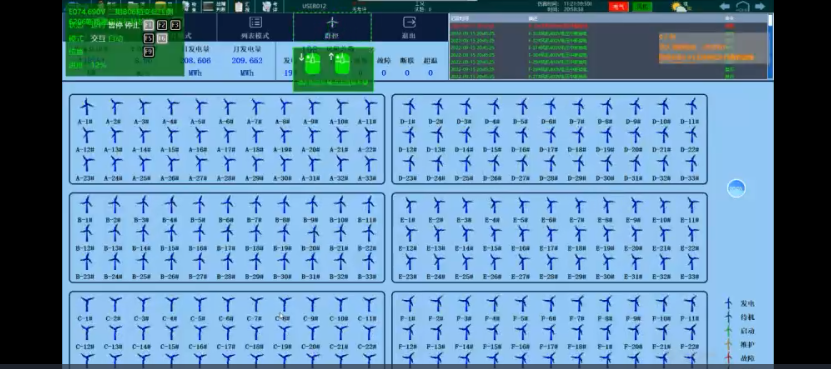
Task: Click the red alarm status button
Action: pyautogui.click(x=618, y=6)
